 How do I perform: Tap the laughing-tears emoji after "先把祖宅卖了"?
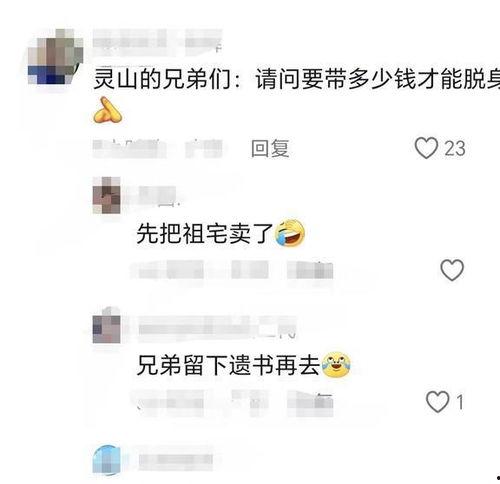point(289,233)
